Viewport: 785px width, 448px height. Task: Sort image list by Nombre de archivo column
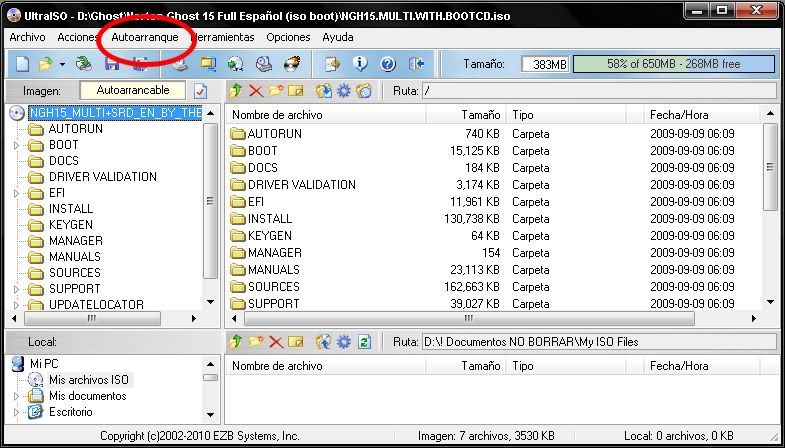pyautogui.click(x=326, y=115)
